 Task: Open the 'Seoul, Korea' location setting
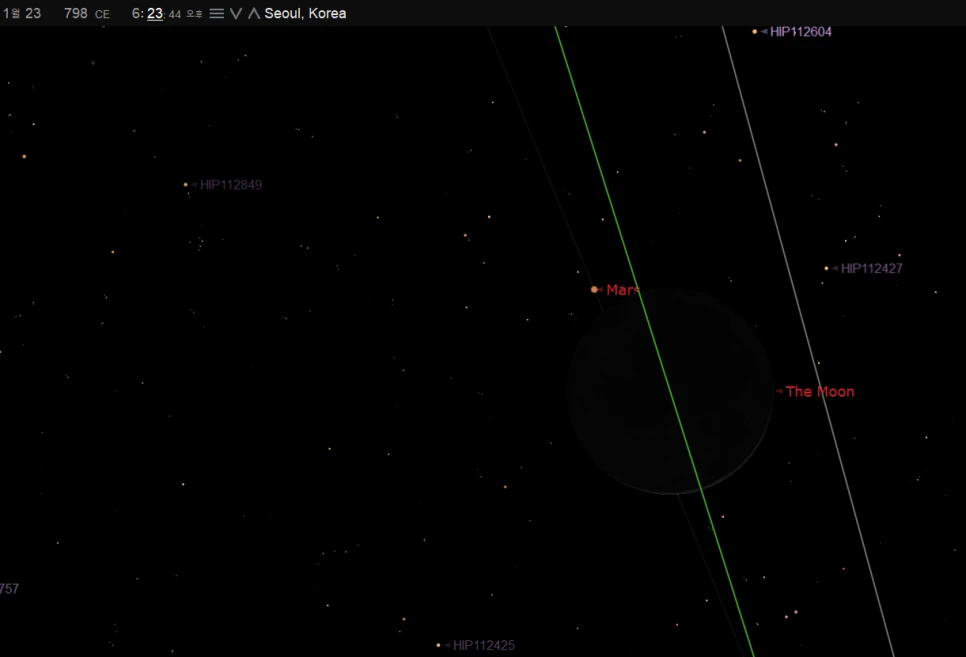pos(305,14)
